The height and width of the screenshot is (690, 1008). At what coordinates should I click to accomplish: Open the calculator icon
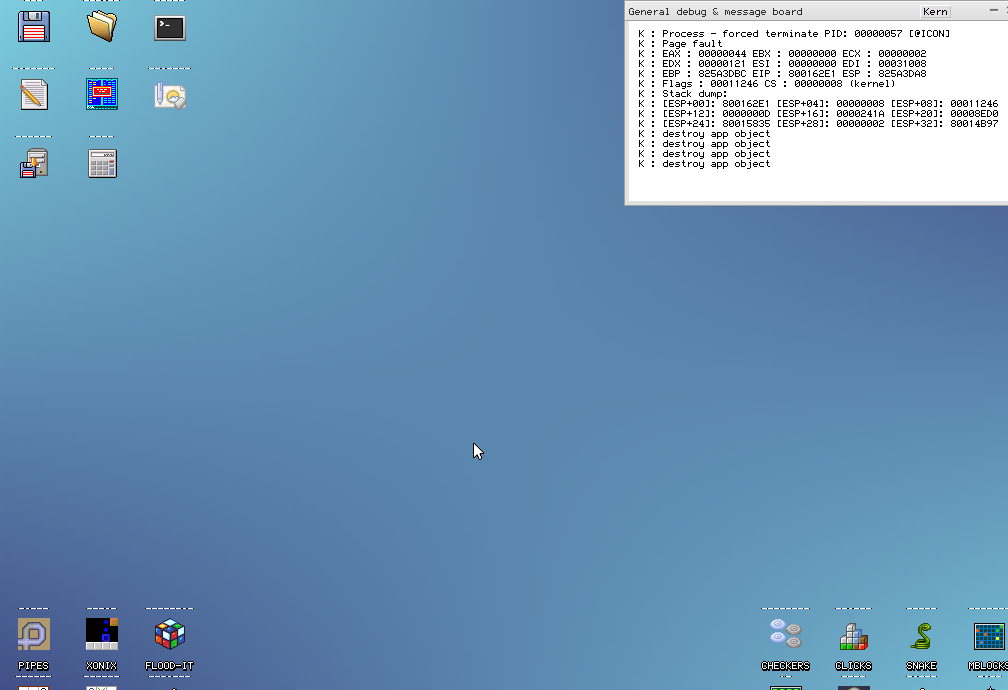pos(102,163)
